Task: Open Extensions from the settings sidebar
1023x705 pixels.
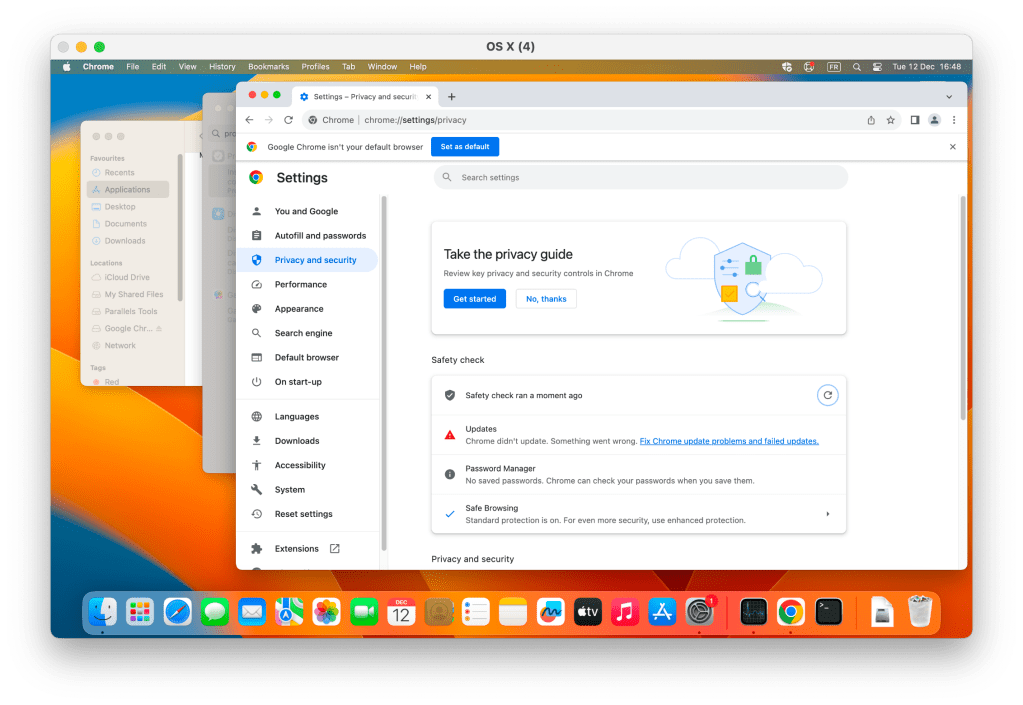Action: pos(296,549)
